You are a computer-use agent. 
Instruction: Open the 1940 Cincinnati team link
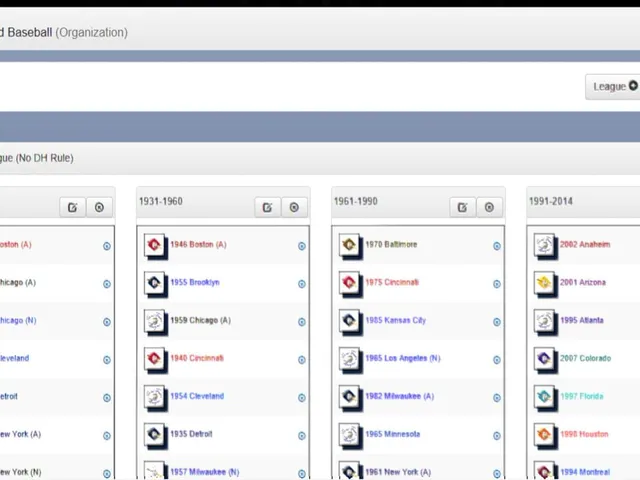tap(197, 358)
